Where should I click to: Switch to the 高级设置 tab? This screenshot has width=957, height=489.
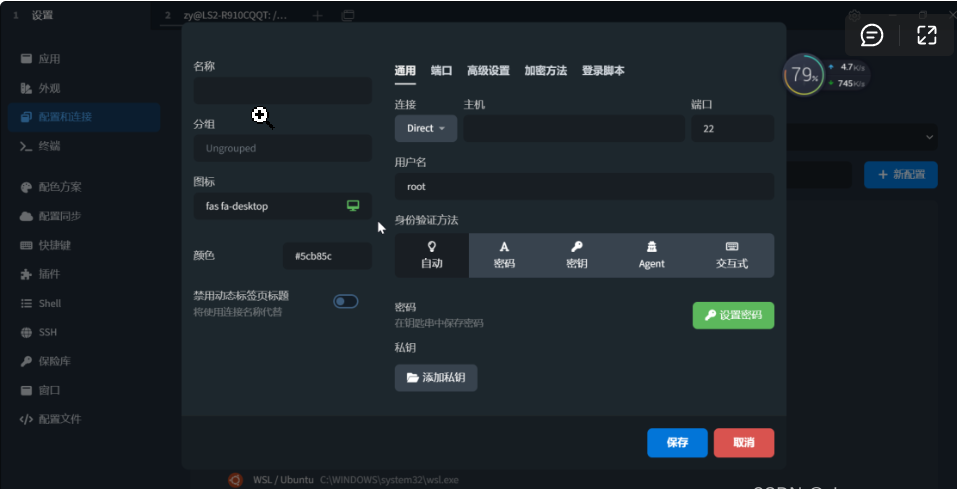[488, 71]
